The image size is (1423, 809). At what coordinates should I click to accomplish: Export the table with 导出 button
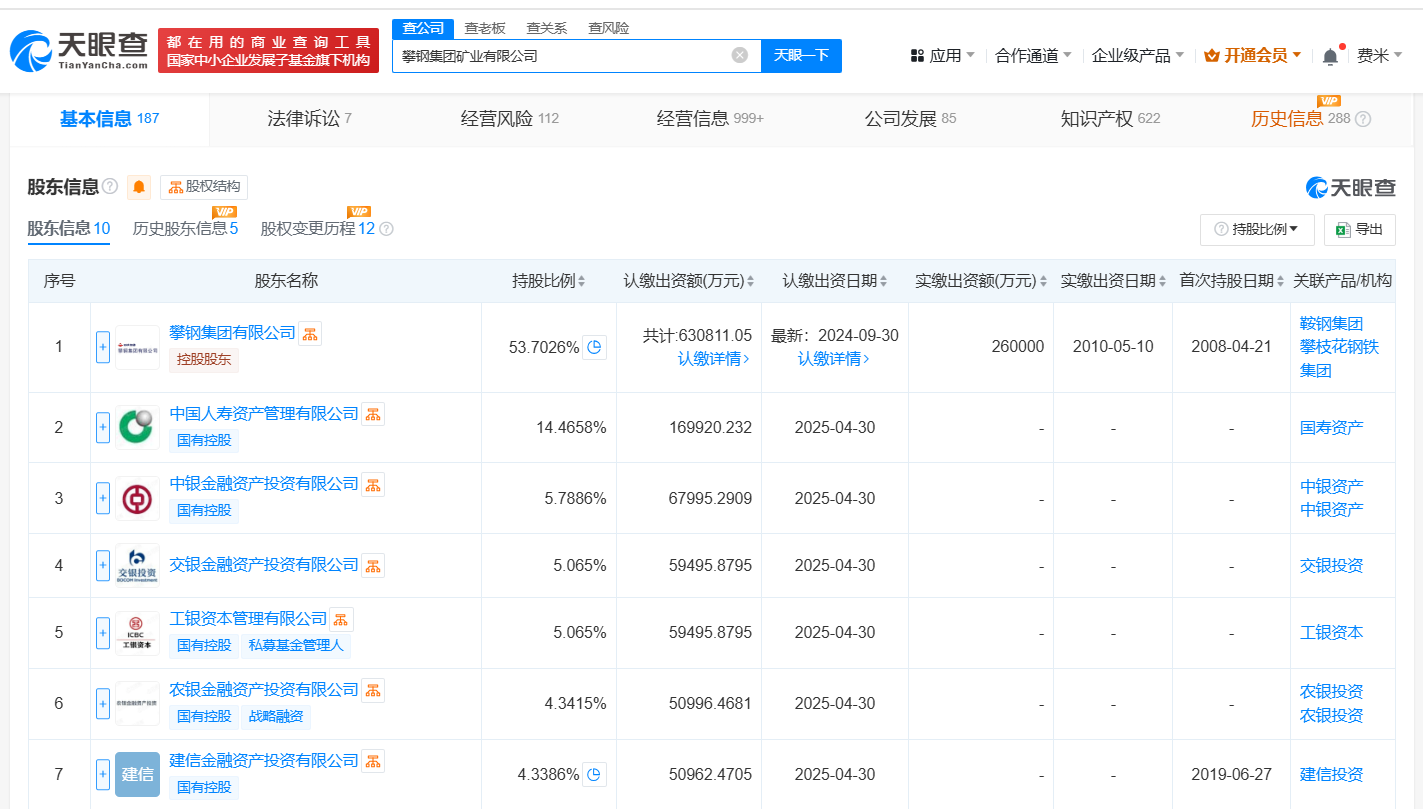point(1359,229)
